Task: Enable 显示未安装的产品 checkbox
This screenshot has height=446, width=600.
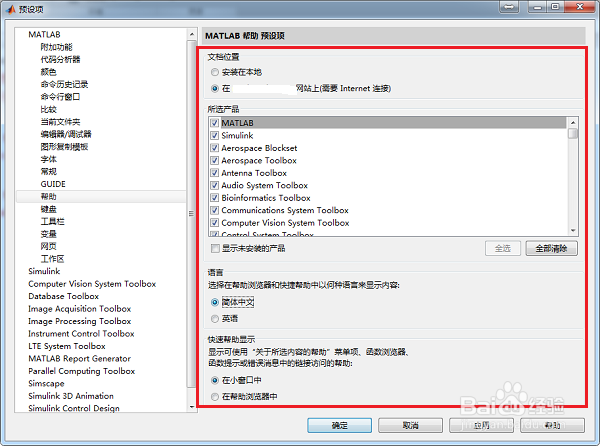Action: click(x=215, y=248)
